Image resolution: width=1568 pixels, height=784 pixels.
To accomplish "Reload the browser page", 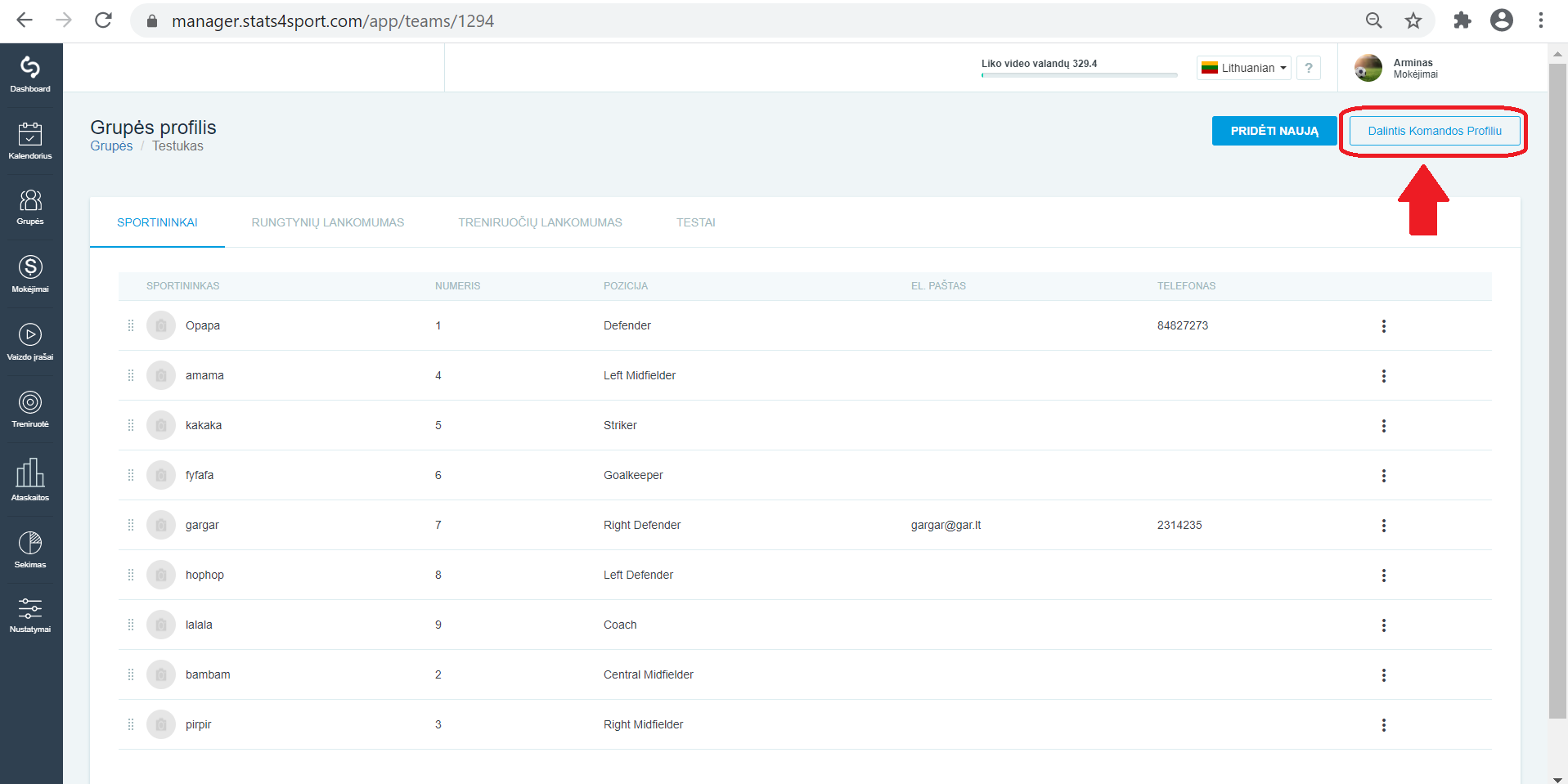I will [103, 20].
